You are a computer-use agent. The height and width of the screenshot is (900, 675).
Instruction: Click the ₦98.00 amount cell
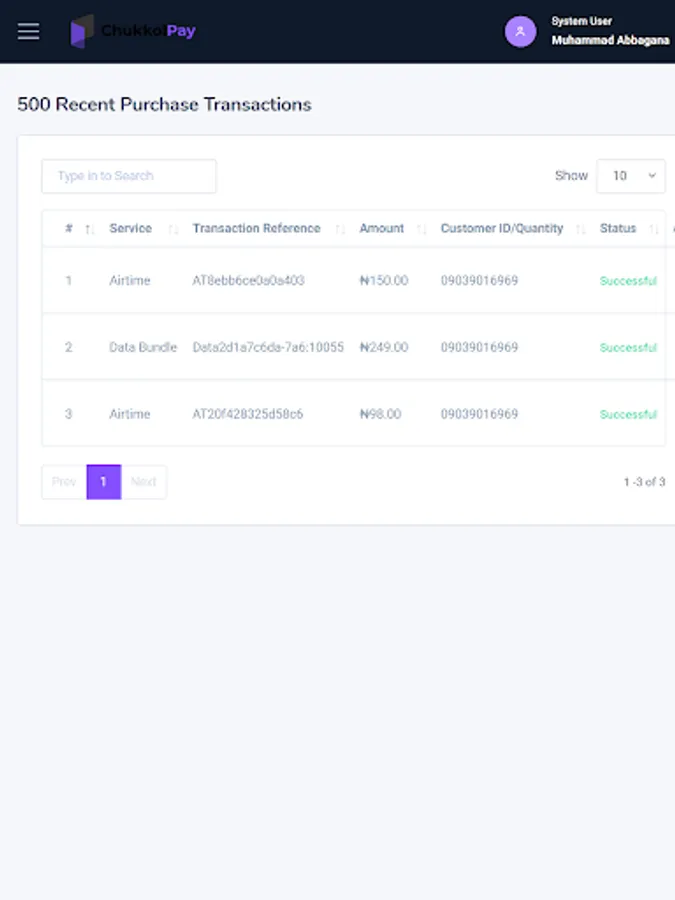(380, 414)
